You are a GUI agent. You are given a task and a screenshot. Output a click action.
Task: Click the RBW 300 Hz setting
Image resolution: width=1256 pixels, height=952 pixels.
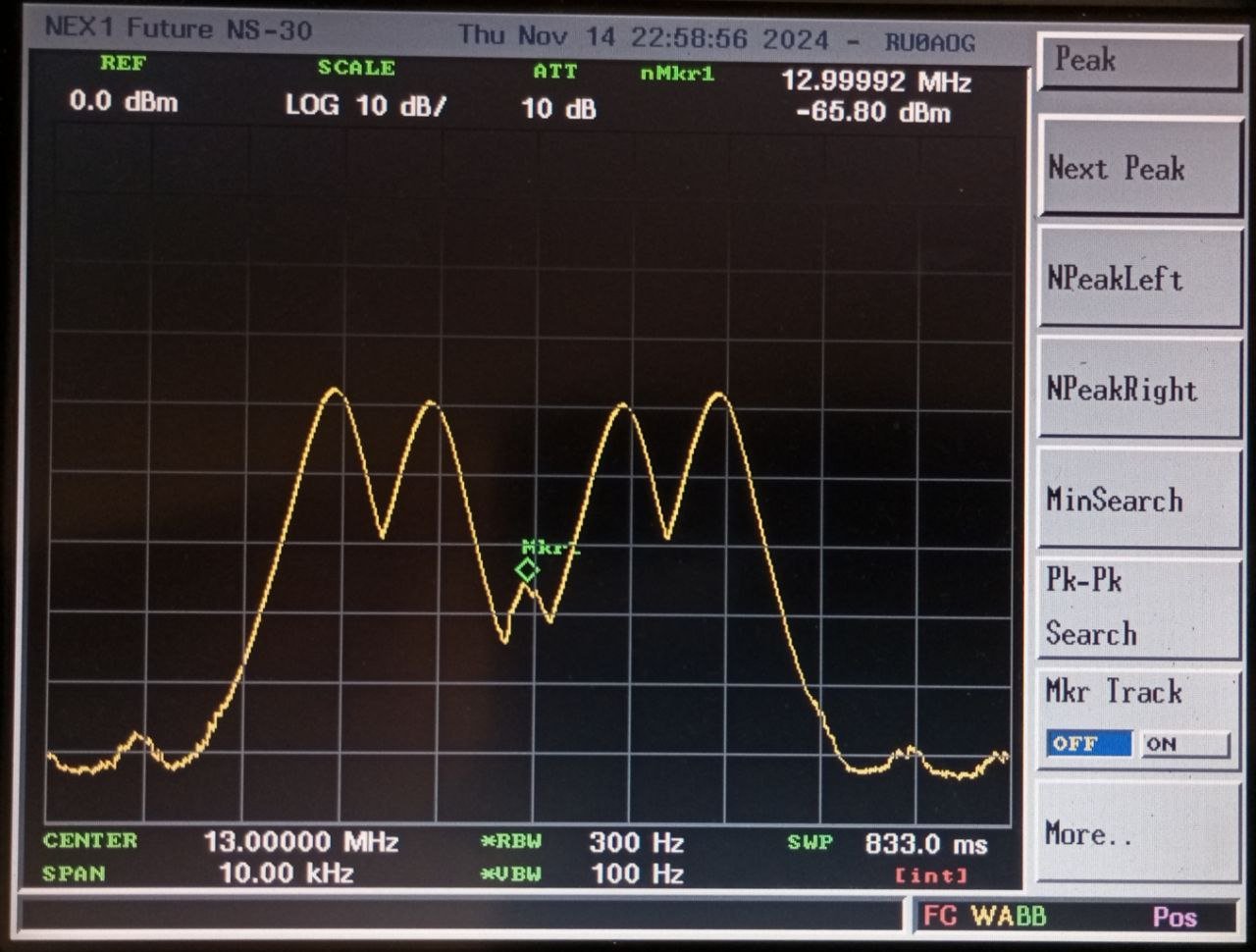pos(636,842)
